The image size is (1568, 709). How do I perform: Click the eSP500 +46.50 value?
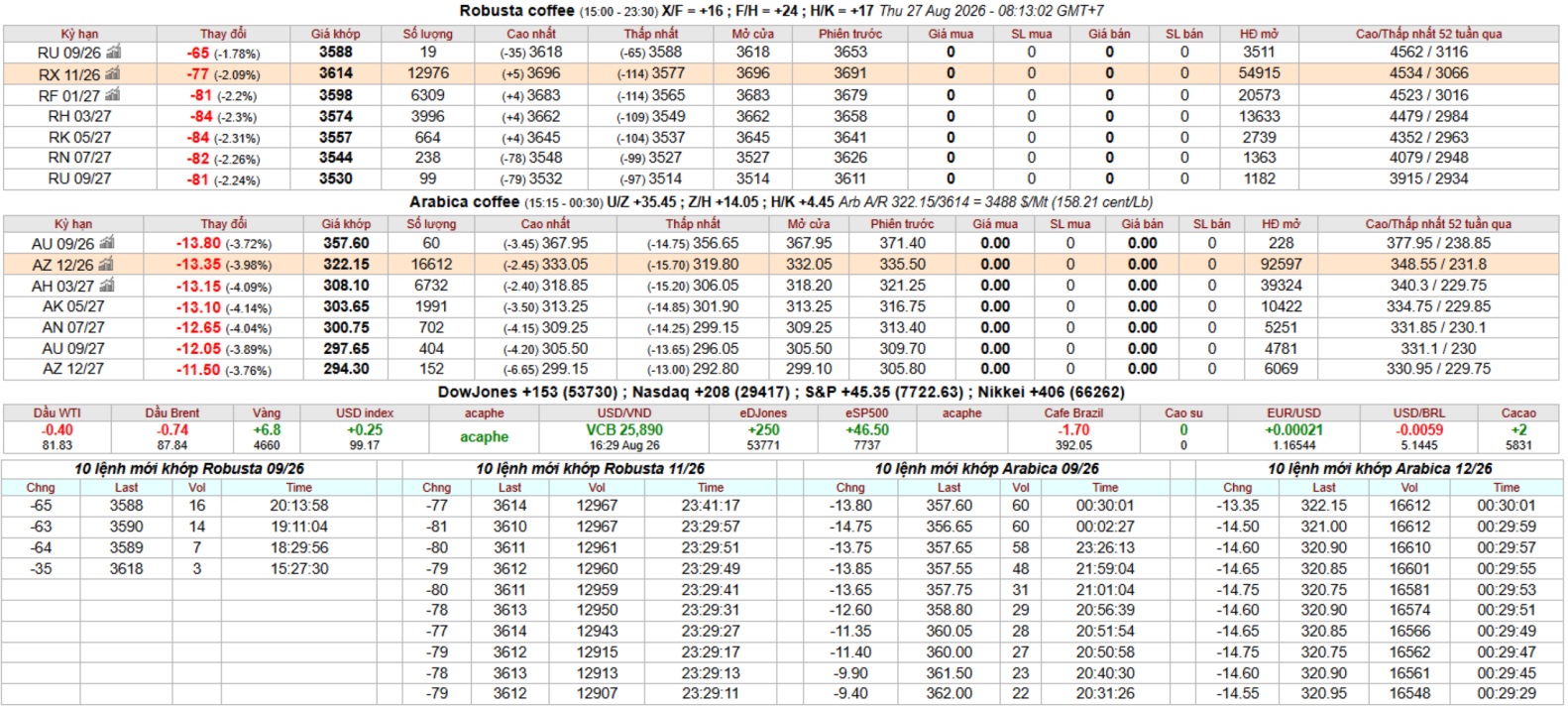(867, 430)
